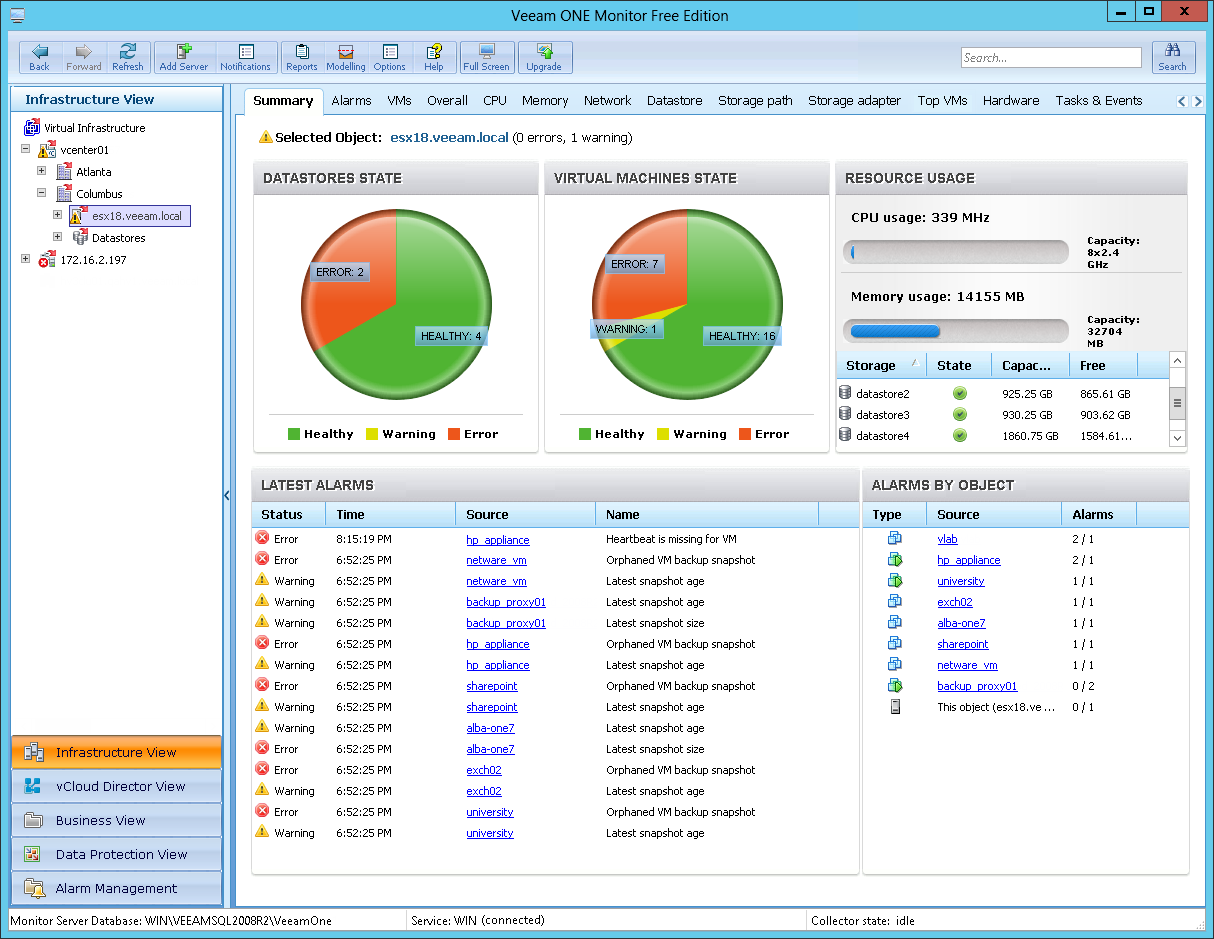Switch to Business View
Viewport: 1214px width, 939px height.
tap(116, 821)
